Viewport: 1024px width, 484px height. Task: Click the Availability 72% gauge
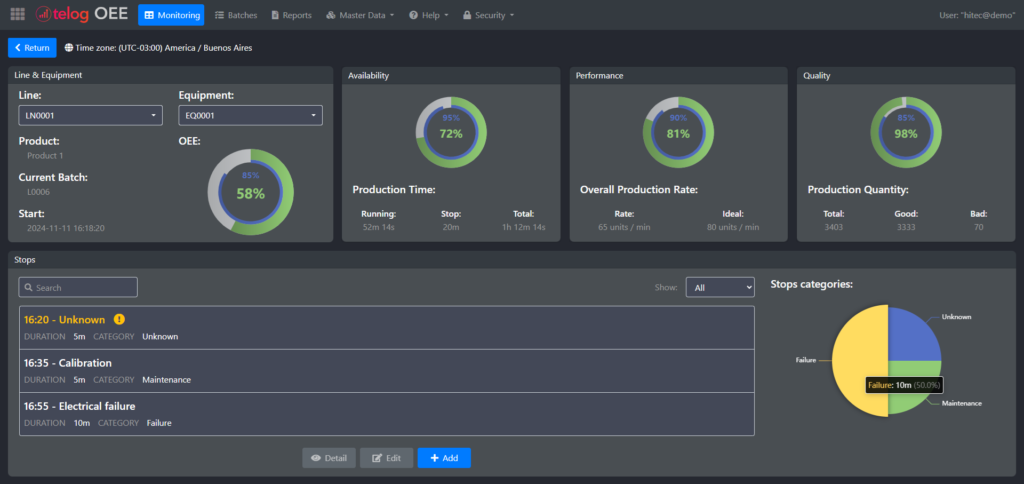pos(451,133)
